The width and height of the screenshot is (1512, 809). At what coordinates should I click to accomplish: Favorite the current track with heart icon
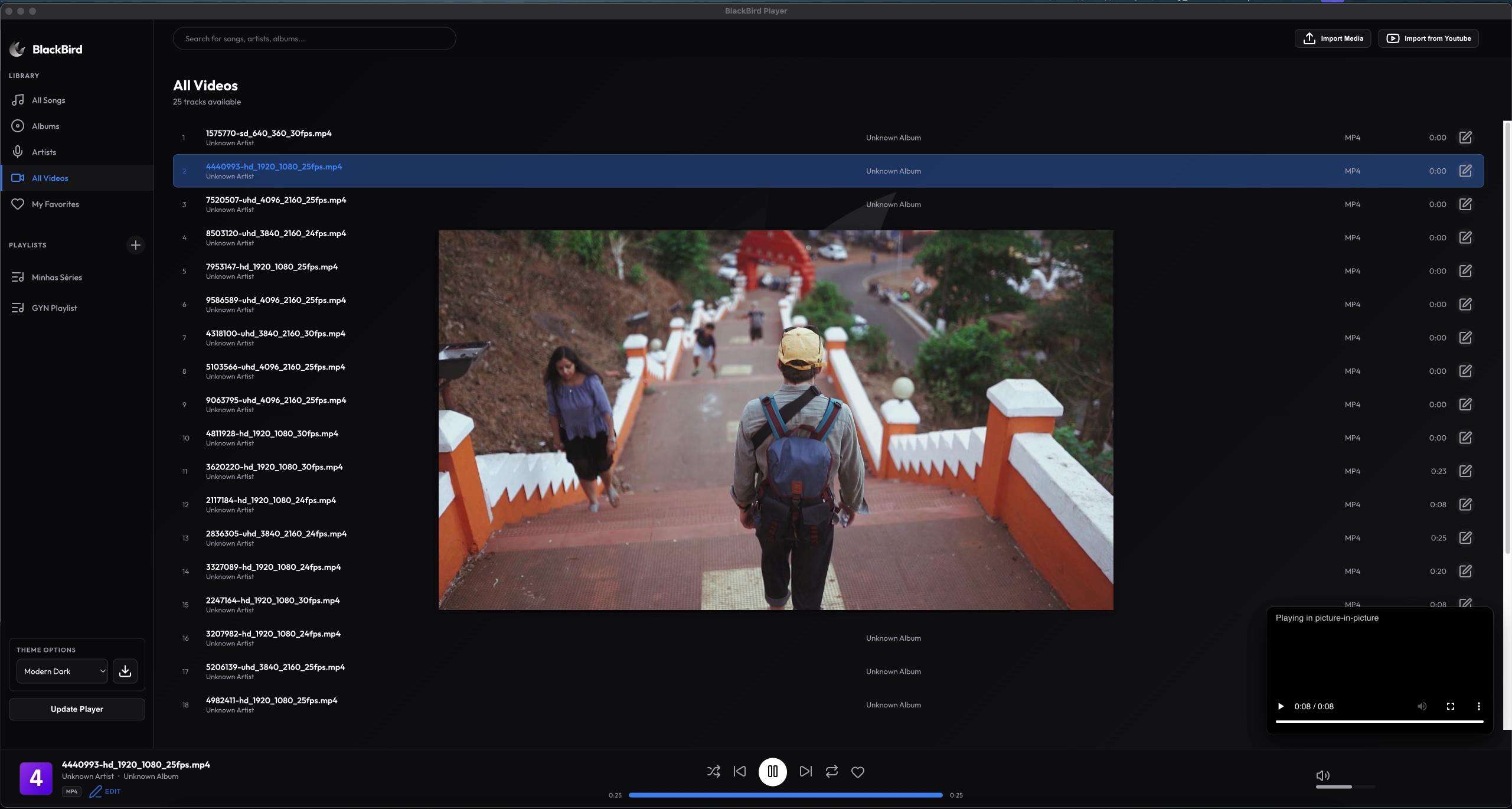click(857, 772)
